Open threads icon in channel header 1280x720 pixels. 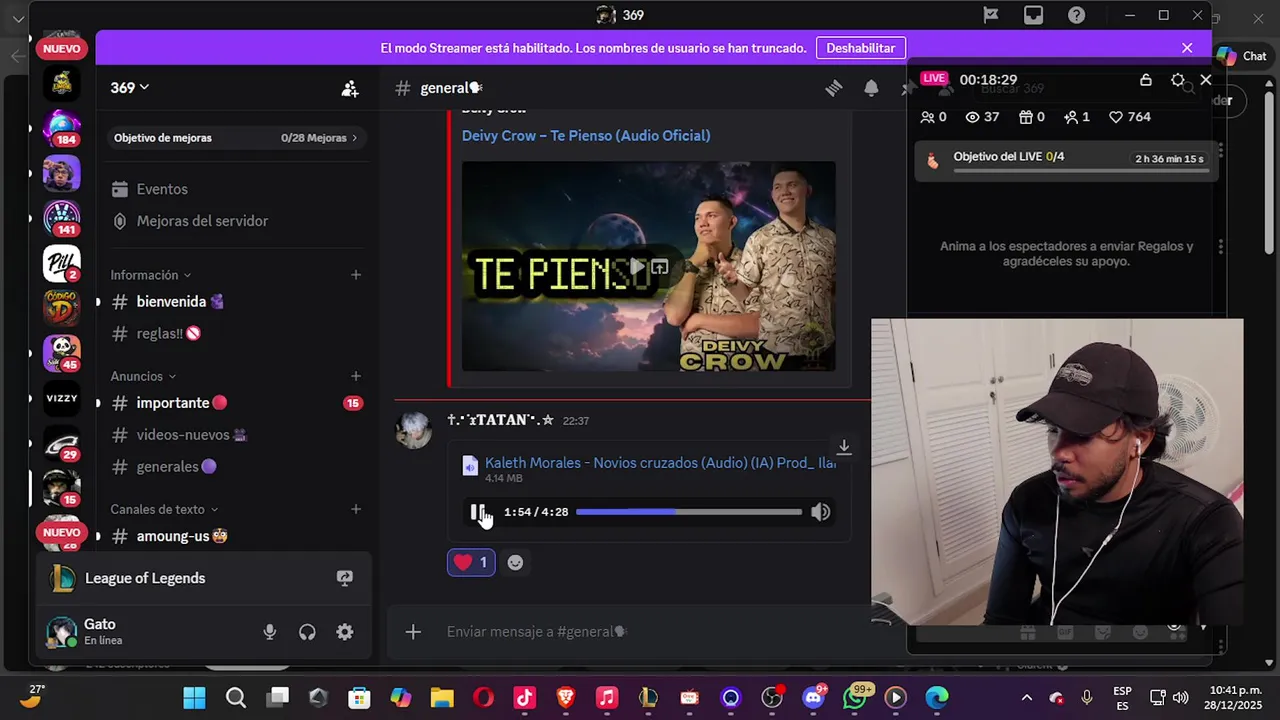(834, 89)
